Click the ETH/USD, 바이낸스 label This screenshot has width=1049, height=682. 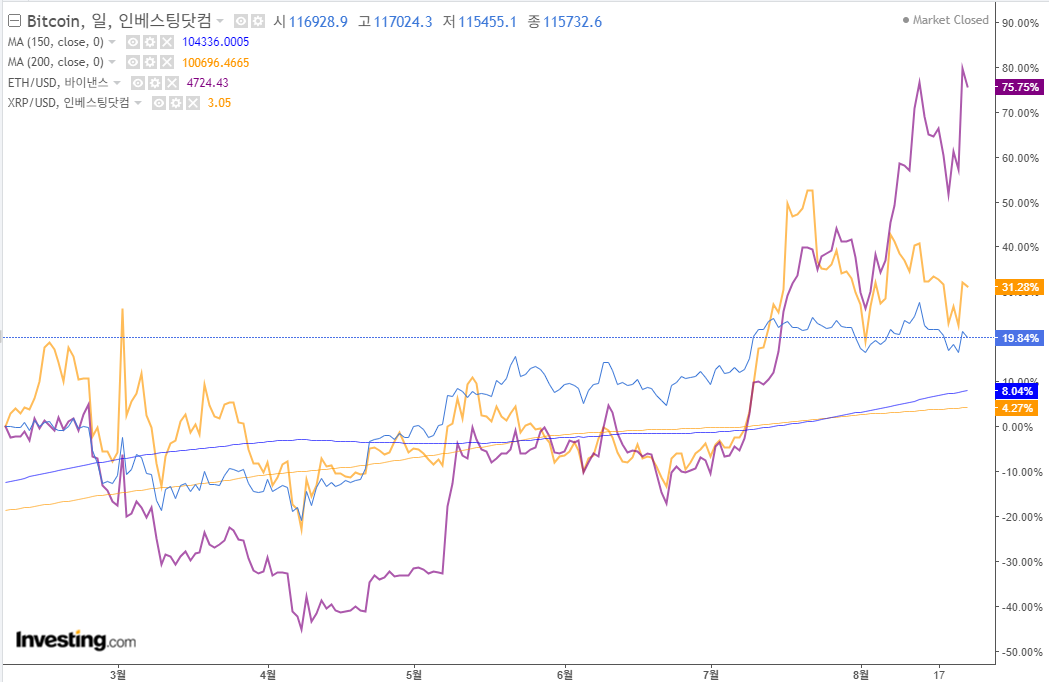[58, 83]
